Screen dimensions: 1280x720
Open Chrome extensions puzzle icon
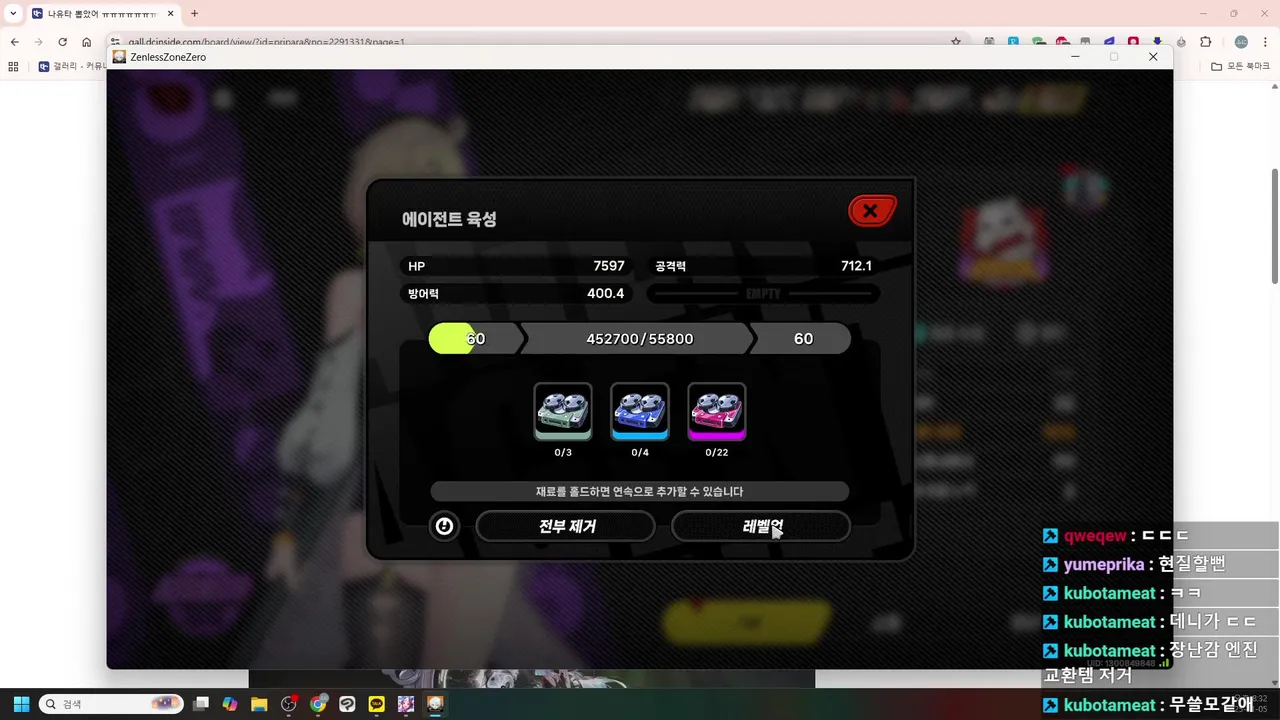1205,42
